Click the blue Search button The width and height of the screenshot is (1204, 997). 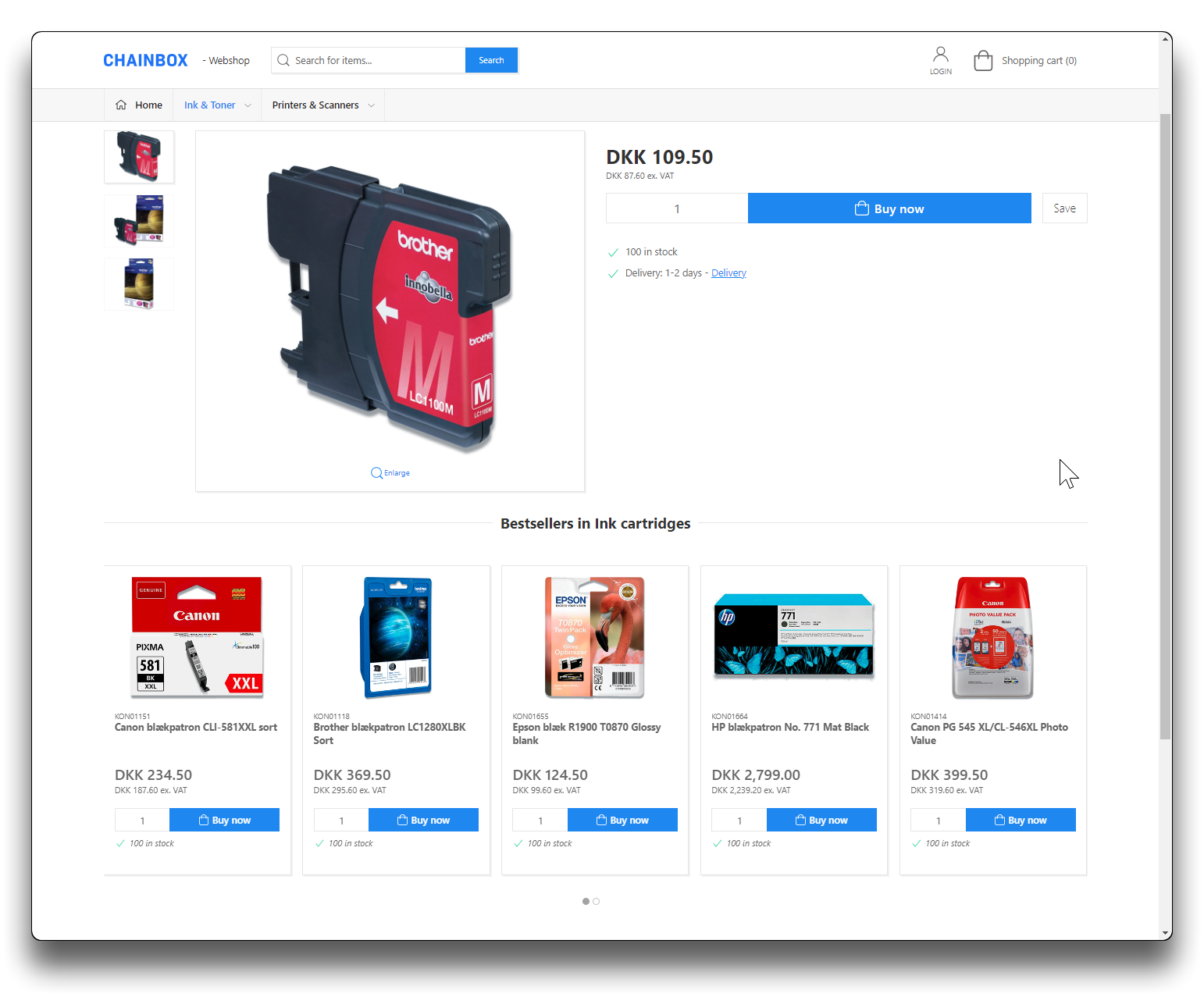pos(491,60)
